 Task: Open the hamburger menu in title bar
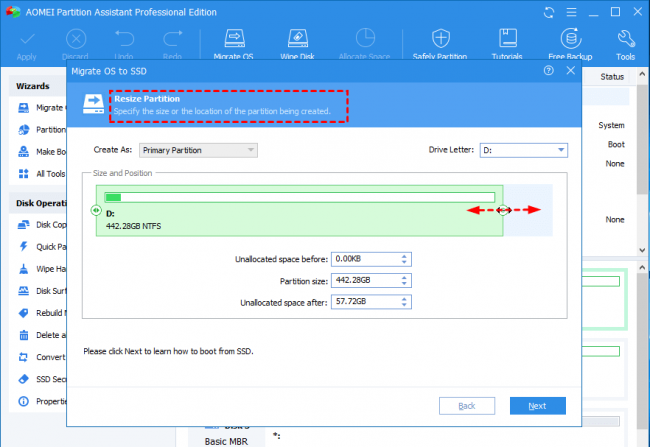[571, 12]
